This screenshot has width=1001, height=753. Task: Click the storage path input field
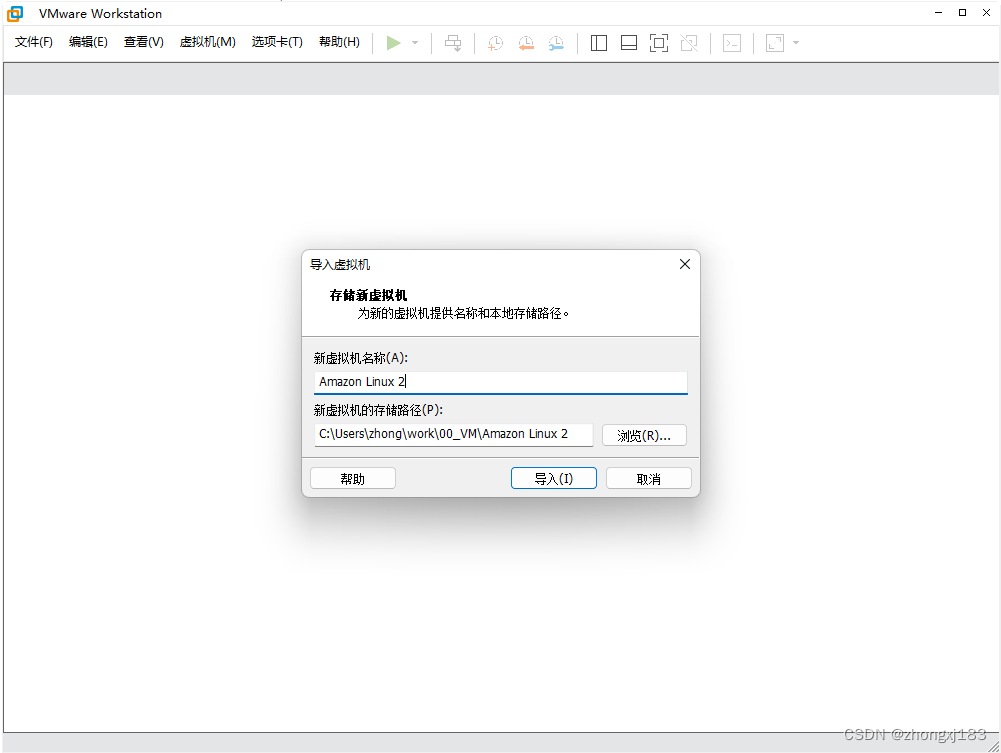point(453,435)
